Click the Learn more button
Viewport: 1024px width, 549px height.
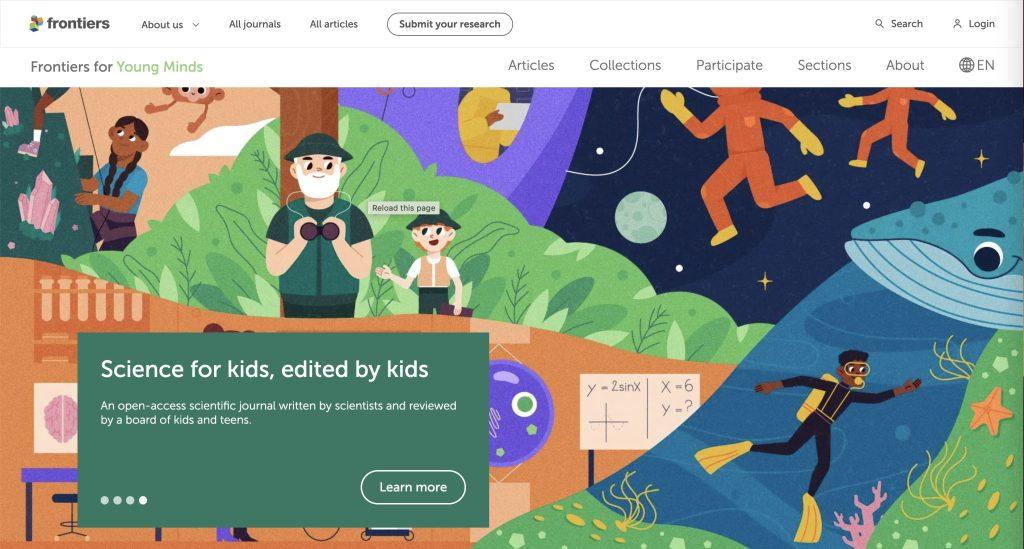click(413, 487)
